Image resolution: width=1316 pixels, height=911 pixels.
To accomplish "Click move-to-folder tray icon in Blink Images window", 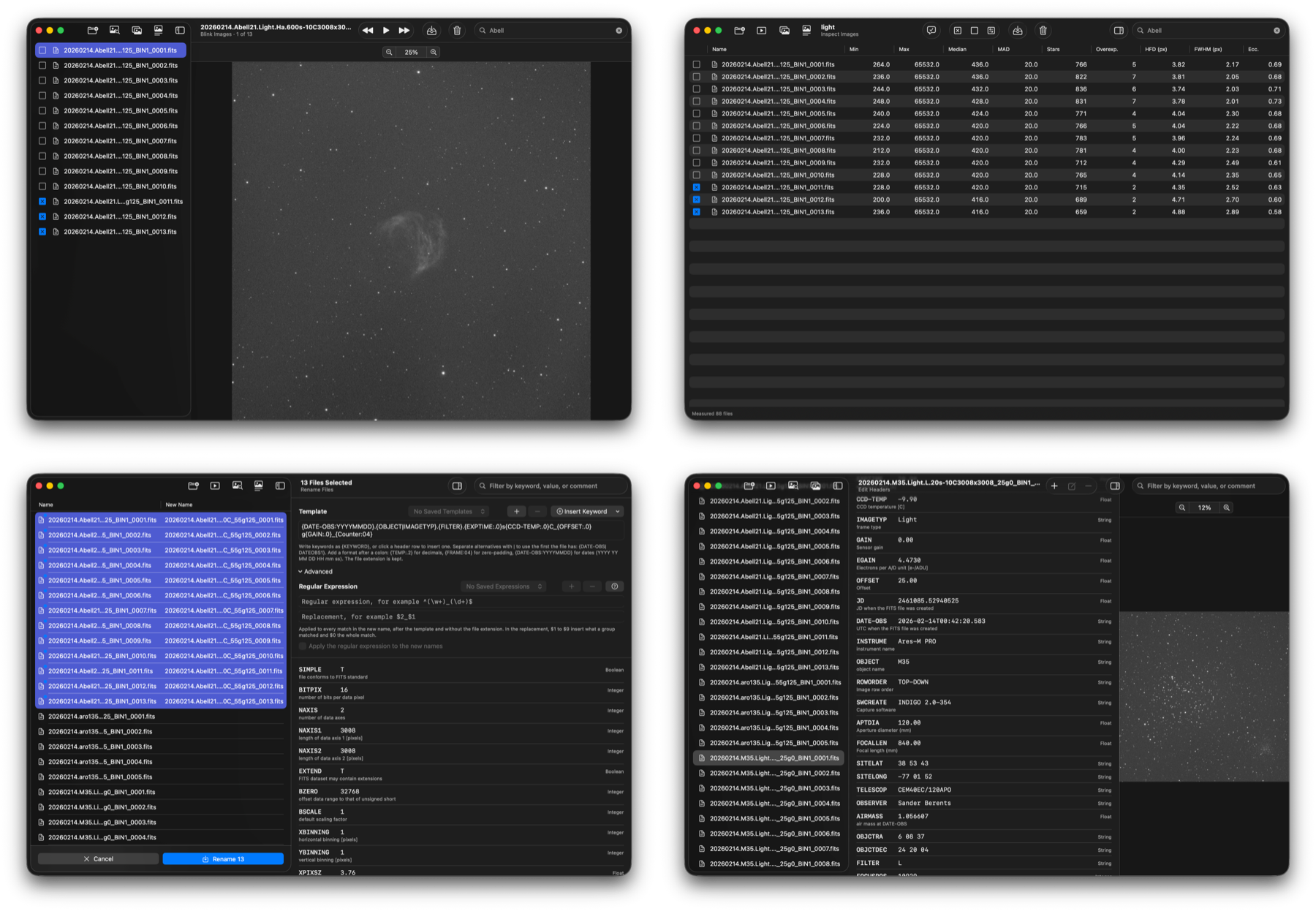I will pos(432,31).
